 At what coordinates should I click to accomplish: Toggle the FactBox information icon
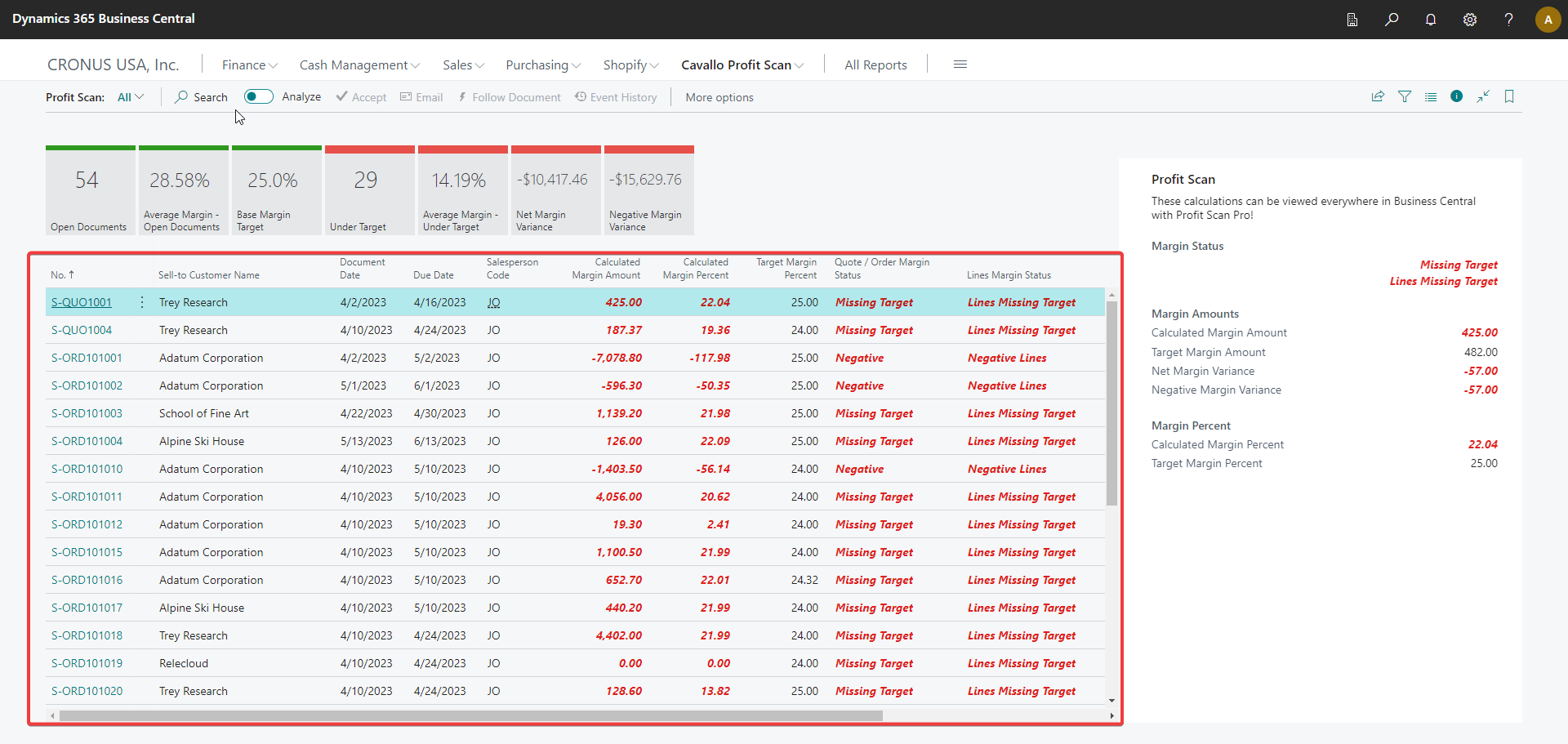click(x=1456, y=96)
